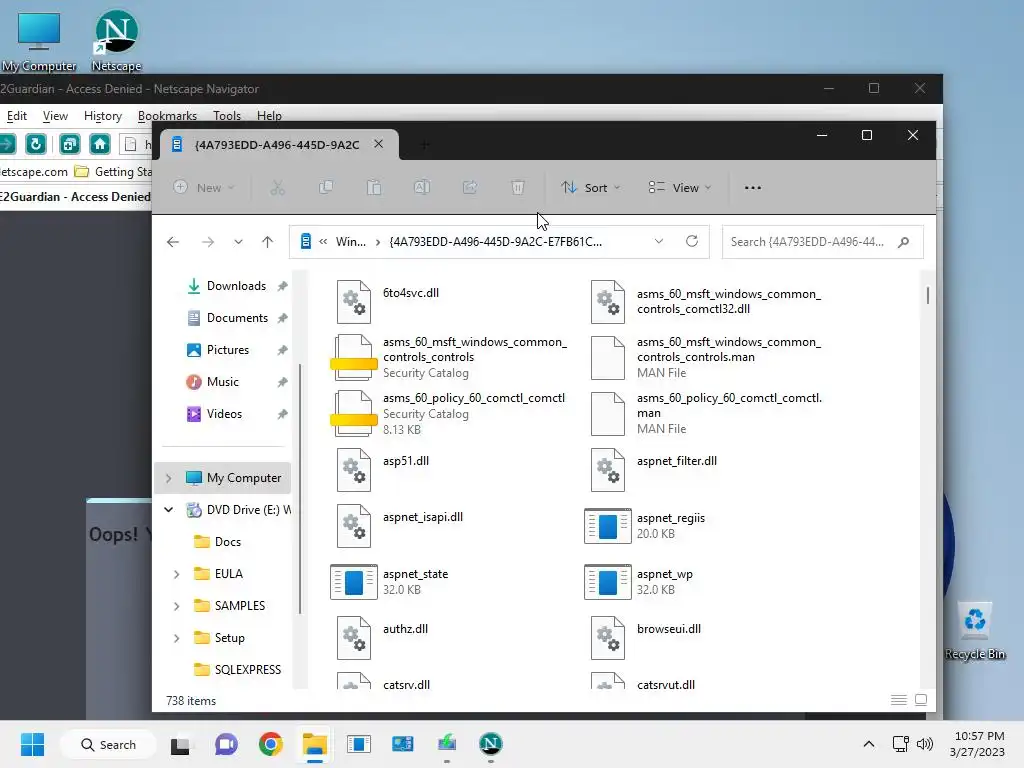Click the Paste icon in Explorer toolbar

point(374,188)
